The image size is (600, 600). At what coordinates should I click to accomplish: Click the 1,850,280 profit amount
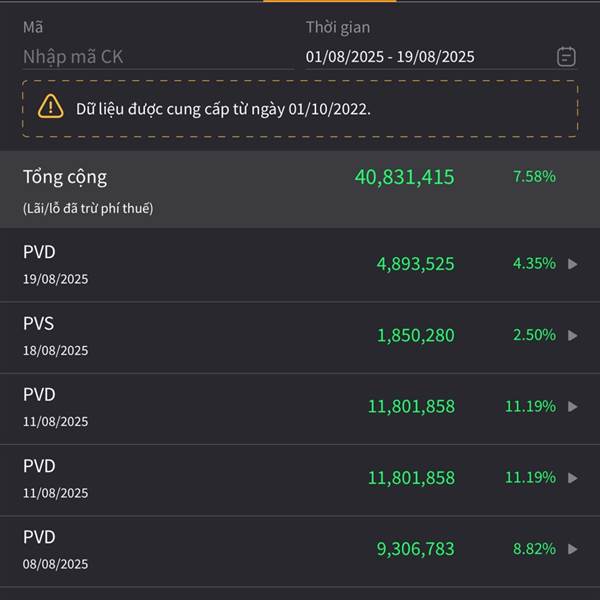click(x=416, y=336)
